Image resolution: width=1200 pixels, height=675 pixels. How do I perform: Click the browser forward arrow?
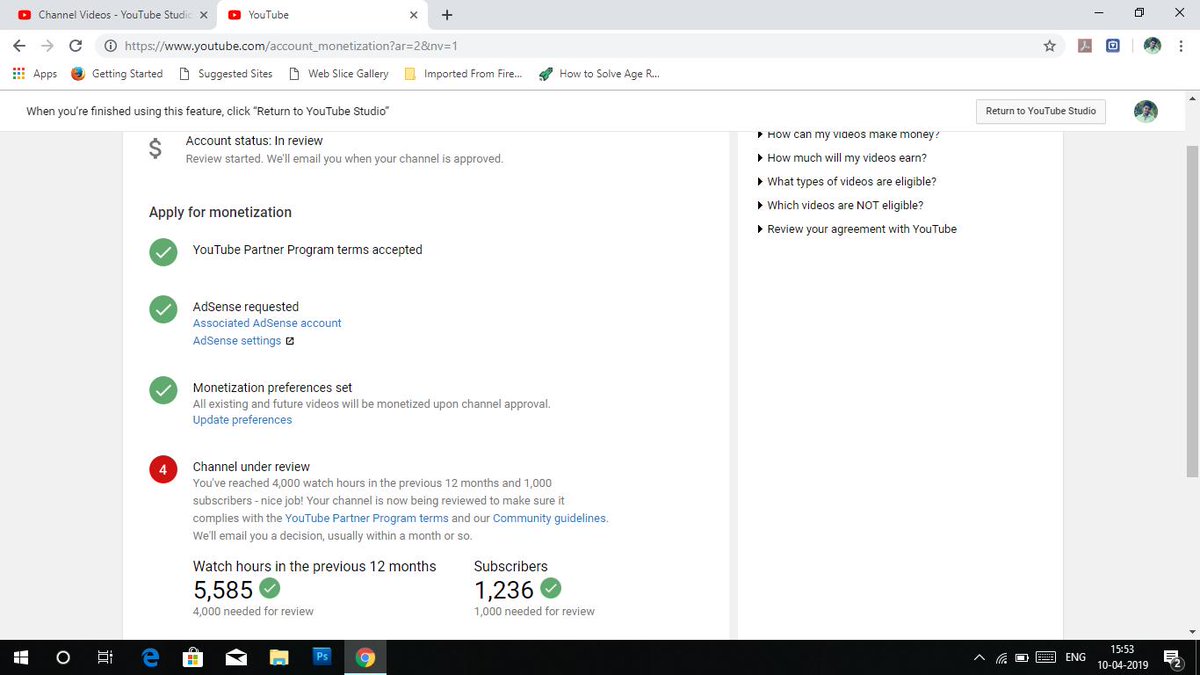point(47,45)
